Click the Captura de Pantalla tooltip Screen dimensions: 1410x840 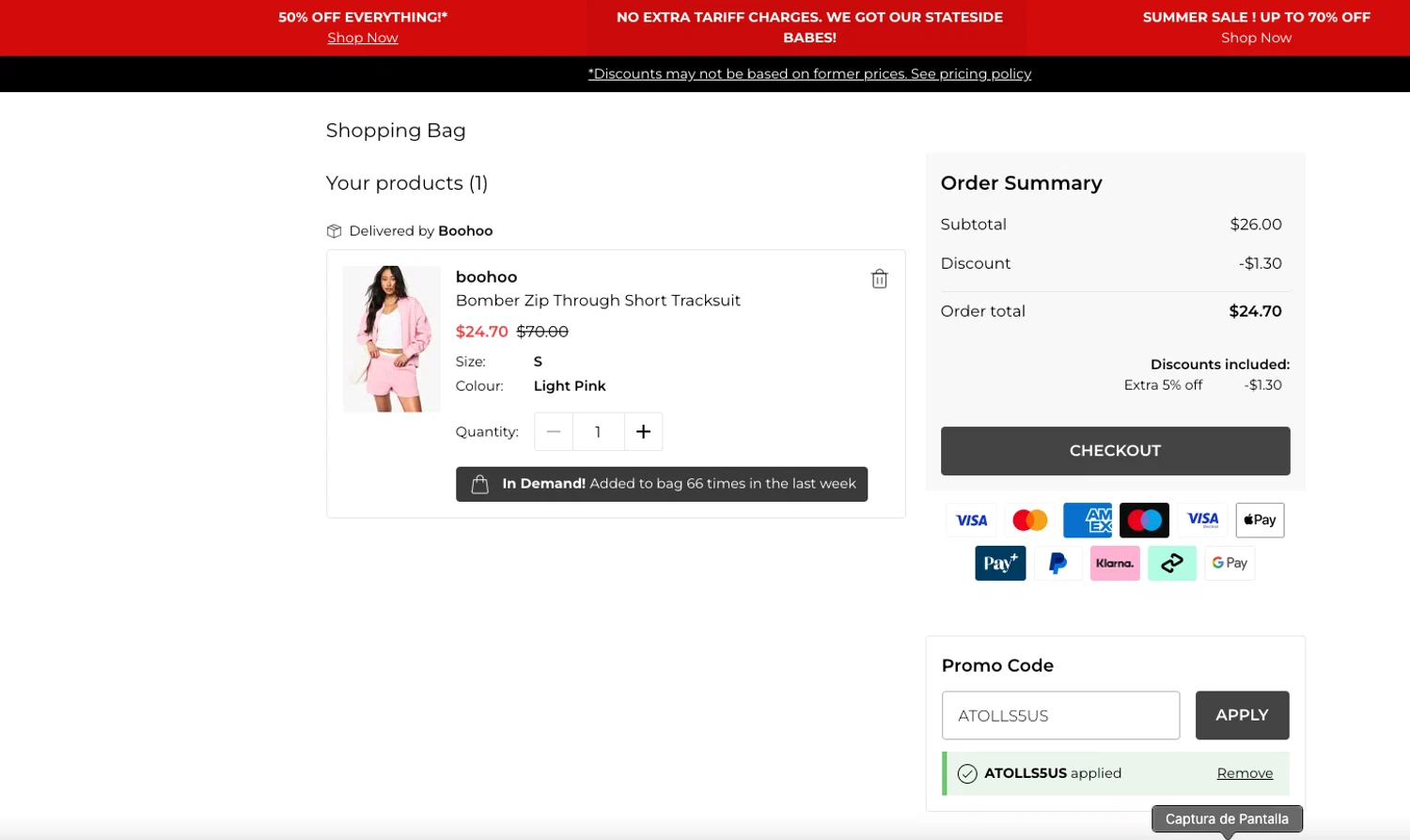(x=1227, y=819)
